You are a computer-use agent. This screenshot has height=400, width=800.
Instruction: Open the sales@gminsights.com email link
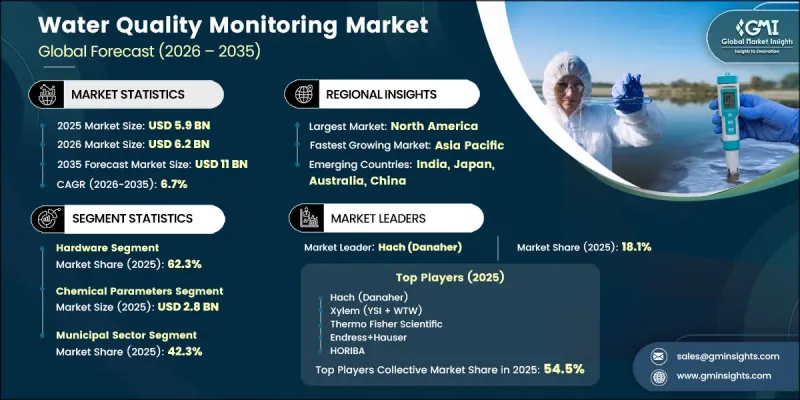pyautogui.click(x=728, y=356)
